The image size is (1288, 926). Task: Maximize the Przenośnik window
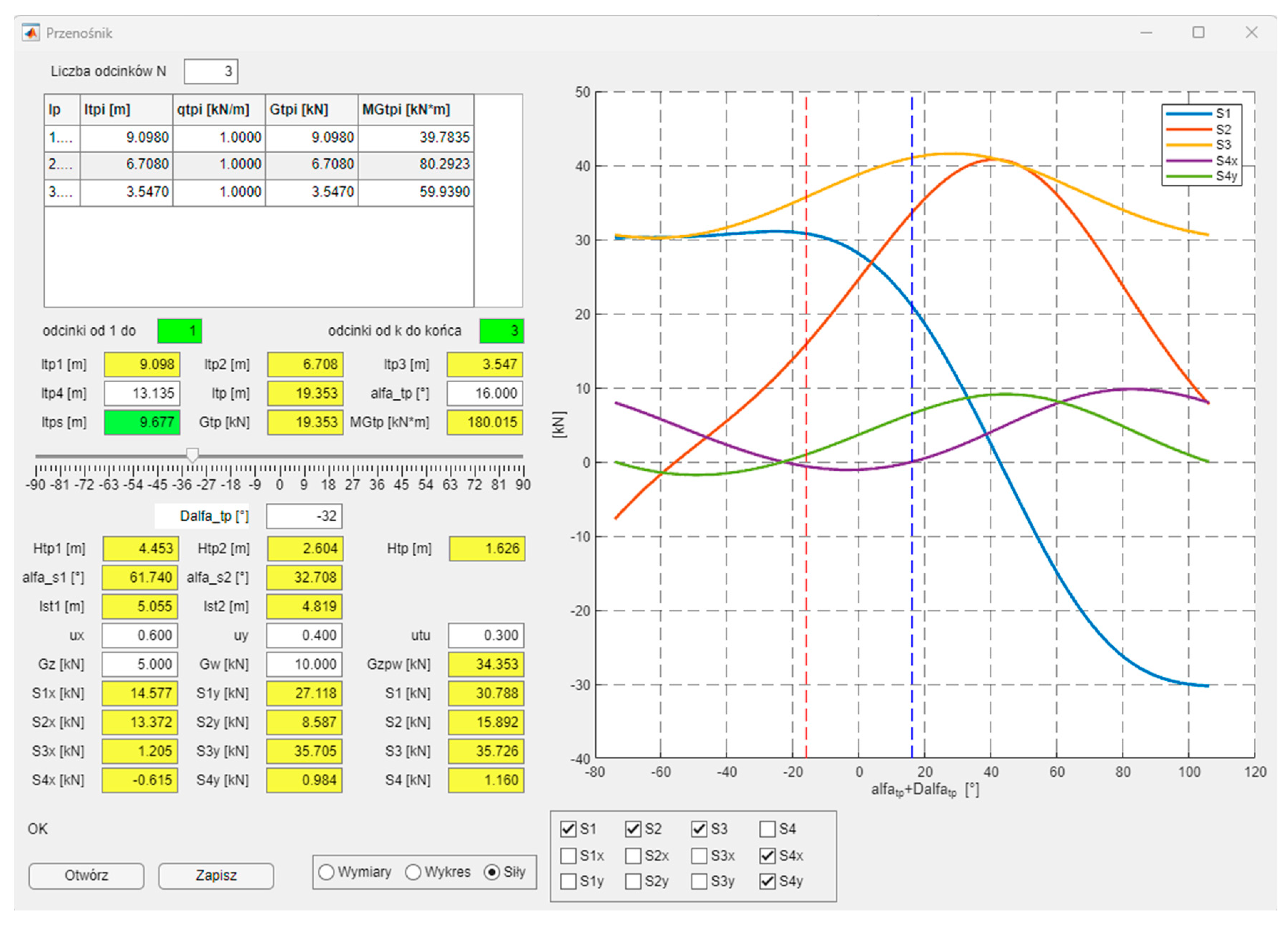(x=1198, y=32)
